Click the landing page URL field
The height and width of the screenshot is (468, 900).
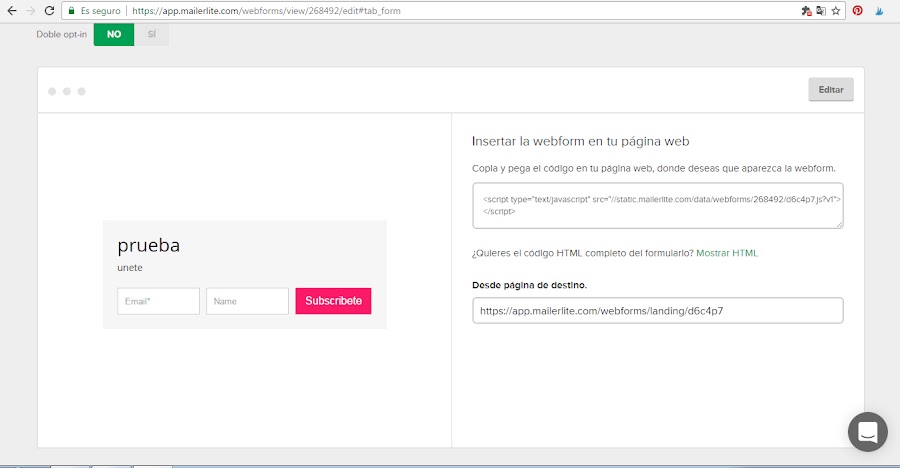coord(658,311)
